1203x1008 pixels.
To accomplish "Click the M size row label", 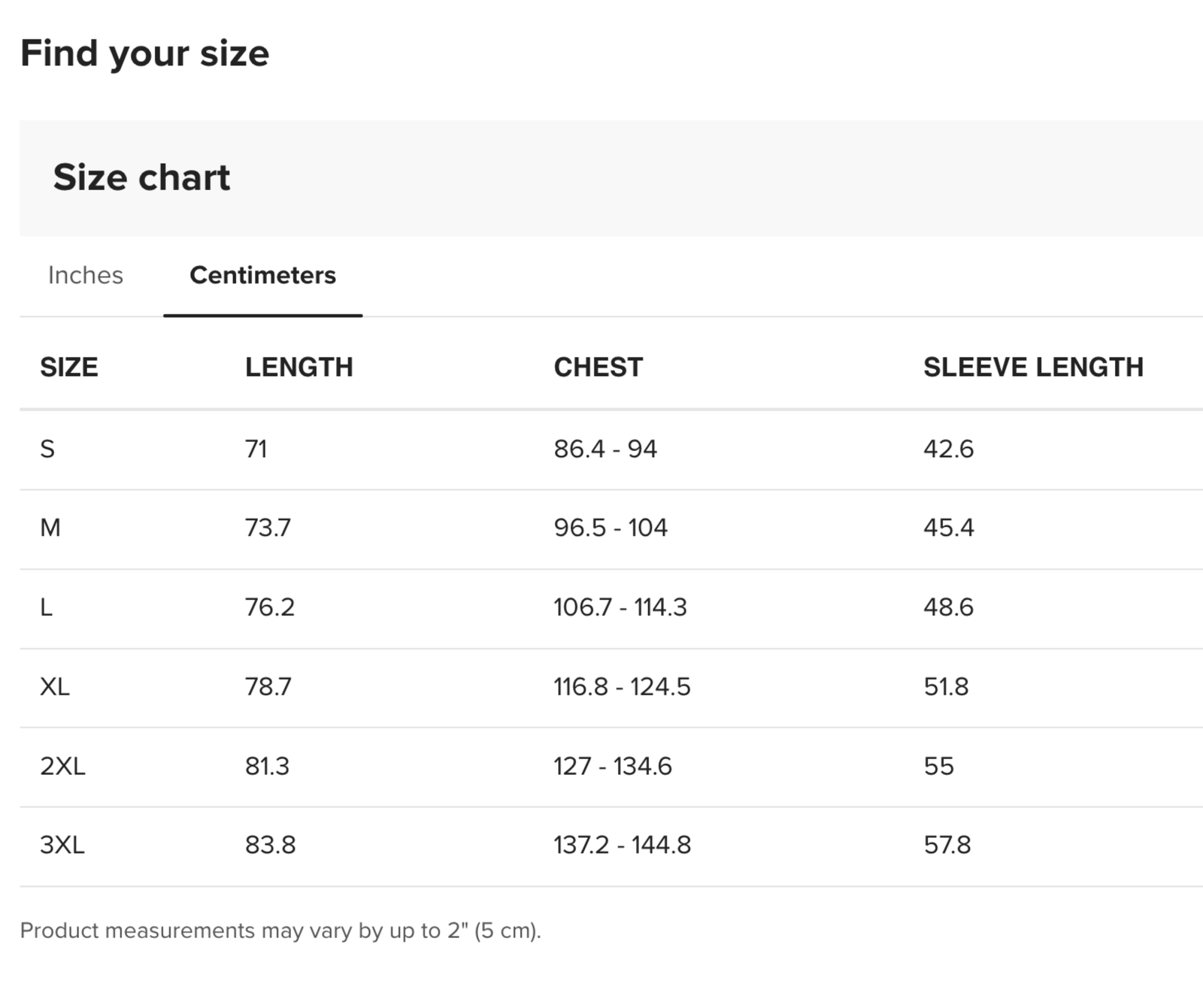I will [50, 528].
